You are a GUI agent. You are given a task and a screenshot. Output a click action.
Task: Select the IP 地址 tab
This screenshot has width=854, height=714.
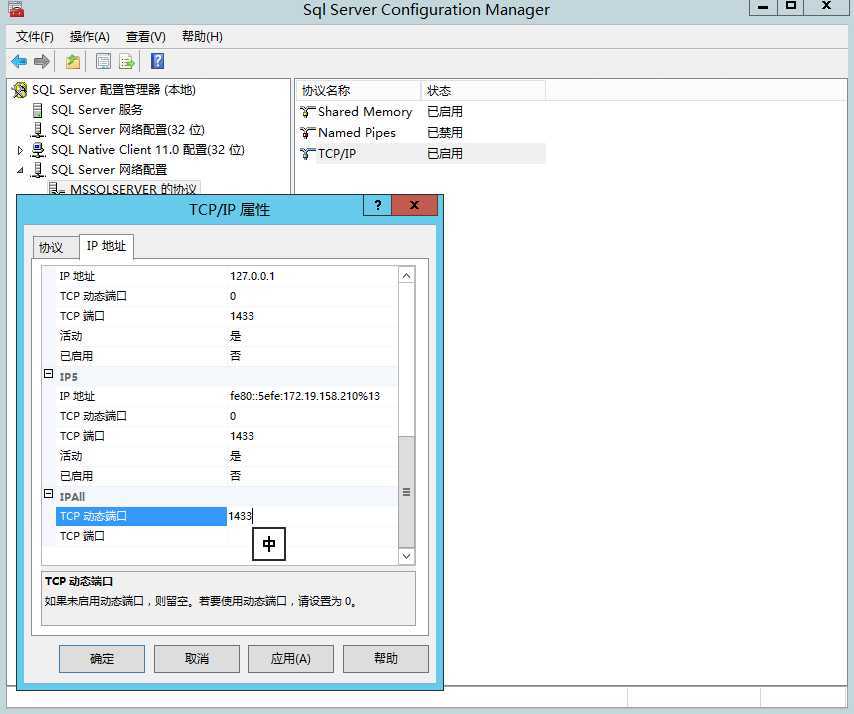[x=106, y=246]
